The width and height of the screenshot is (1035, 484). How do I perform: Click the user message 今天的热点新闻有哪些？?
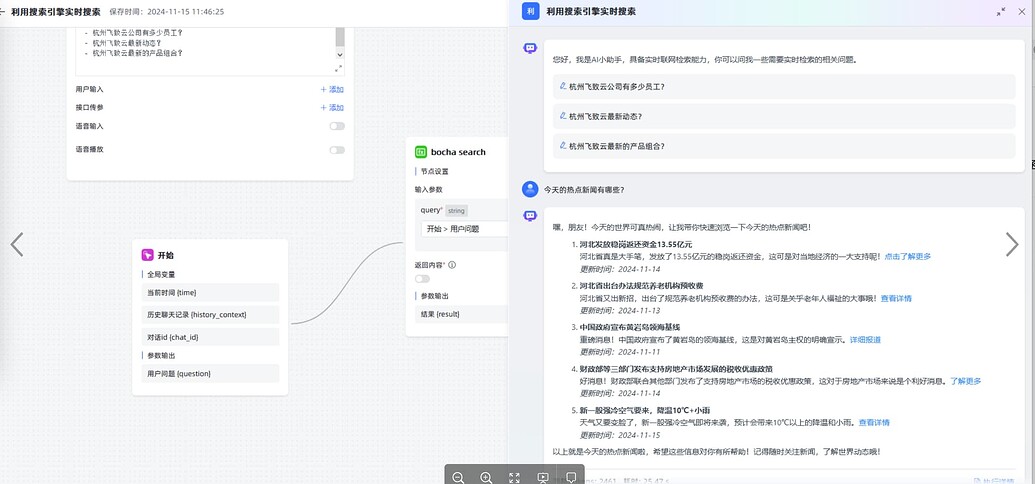[584, 190]
